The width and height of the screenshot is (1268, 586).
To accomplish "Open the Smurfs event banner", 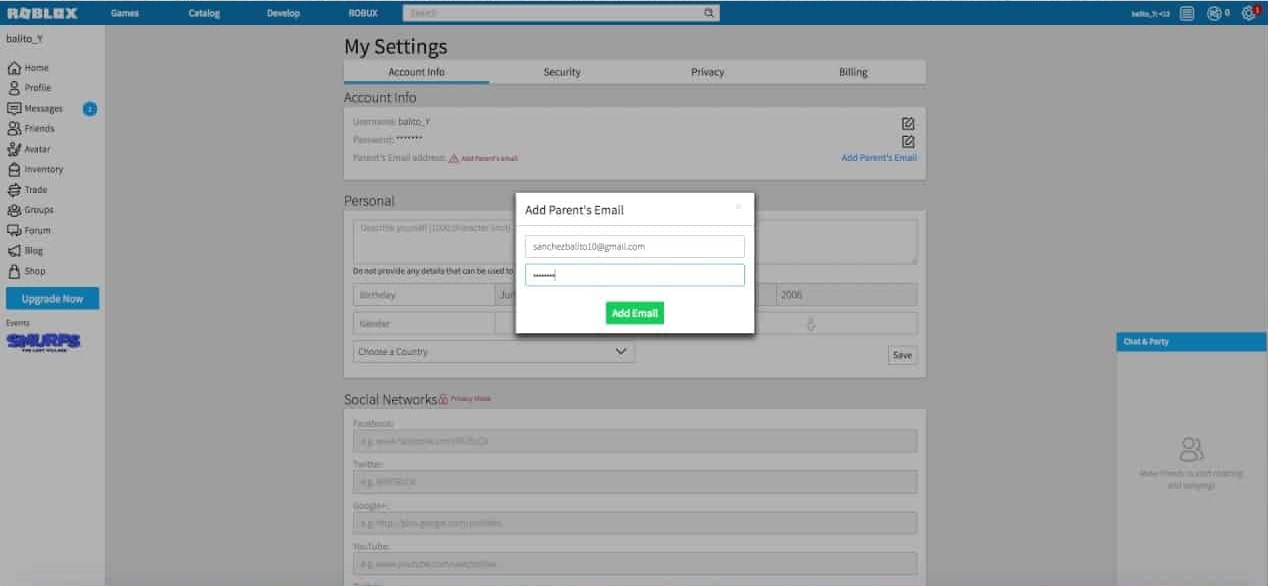I will coord(43,343).
